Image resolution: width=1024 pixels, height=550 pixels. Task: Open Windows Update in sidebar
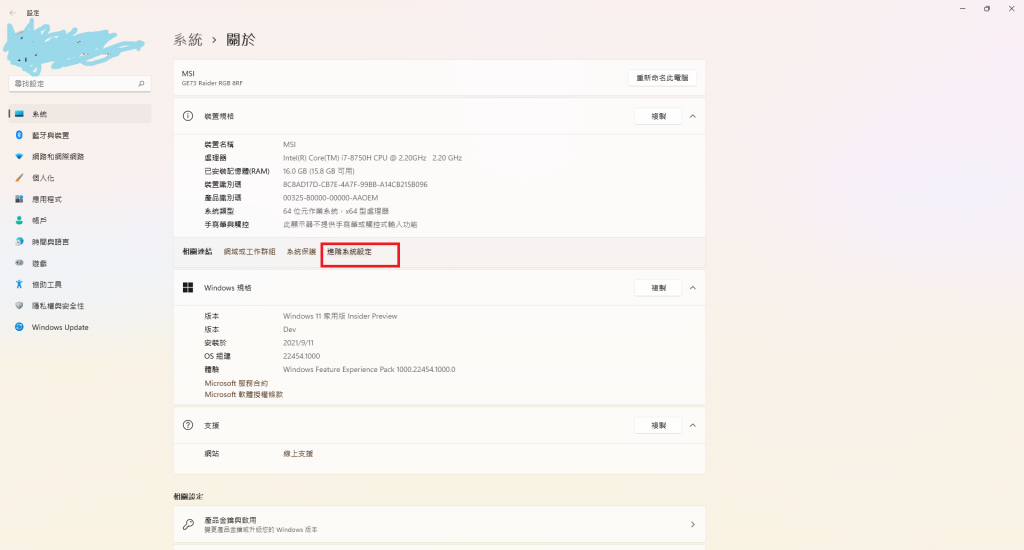pyautogui.click(x=80, y=327)
